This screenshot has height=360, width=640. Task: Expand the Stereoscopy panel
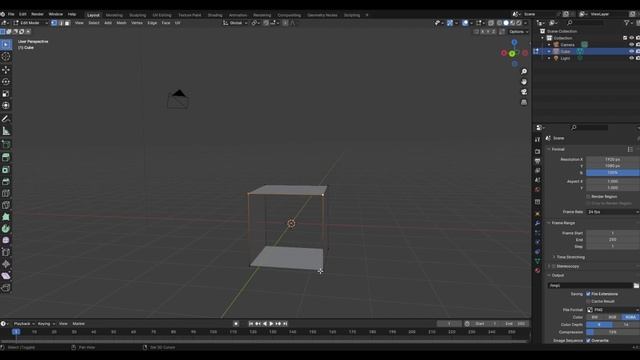(566, 266)
